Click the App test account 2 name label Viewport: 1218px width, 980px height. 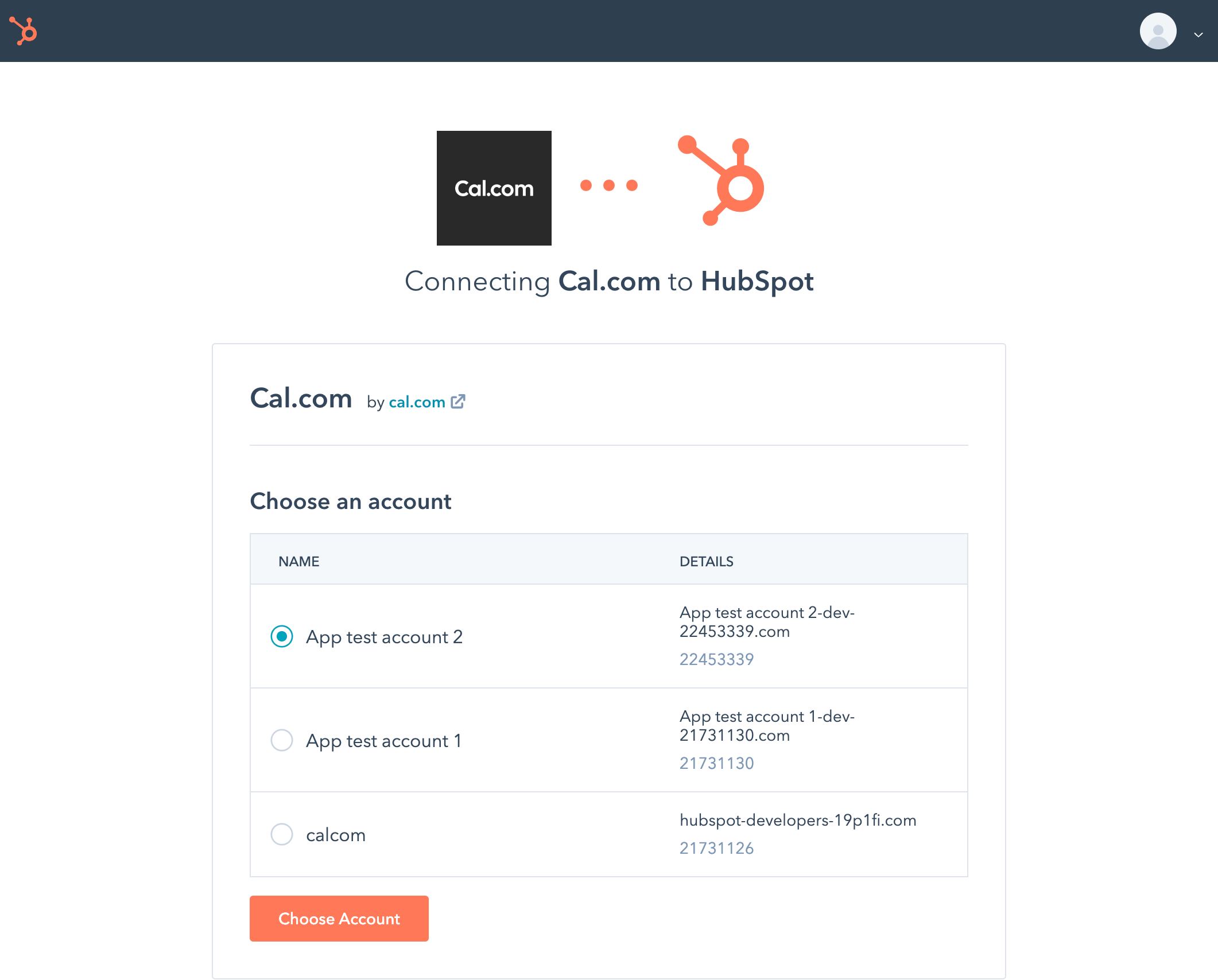[x=384, y=637]
